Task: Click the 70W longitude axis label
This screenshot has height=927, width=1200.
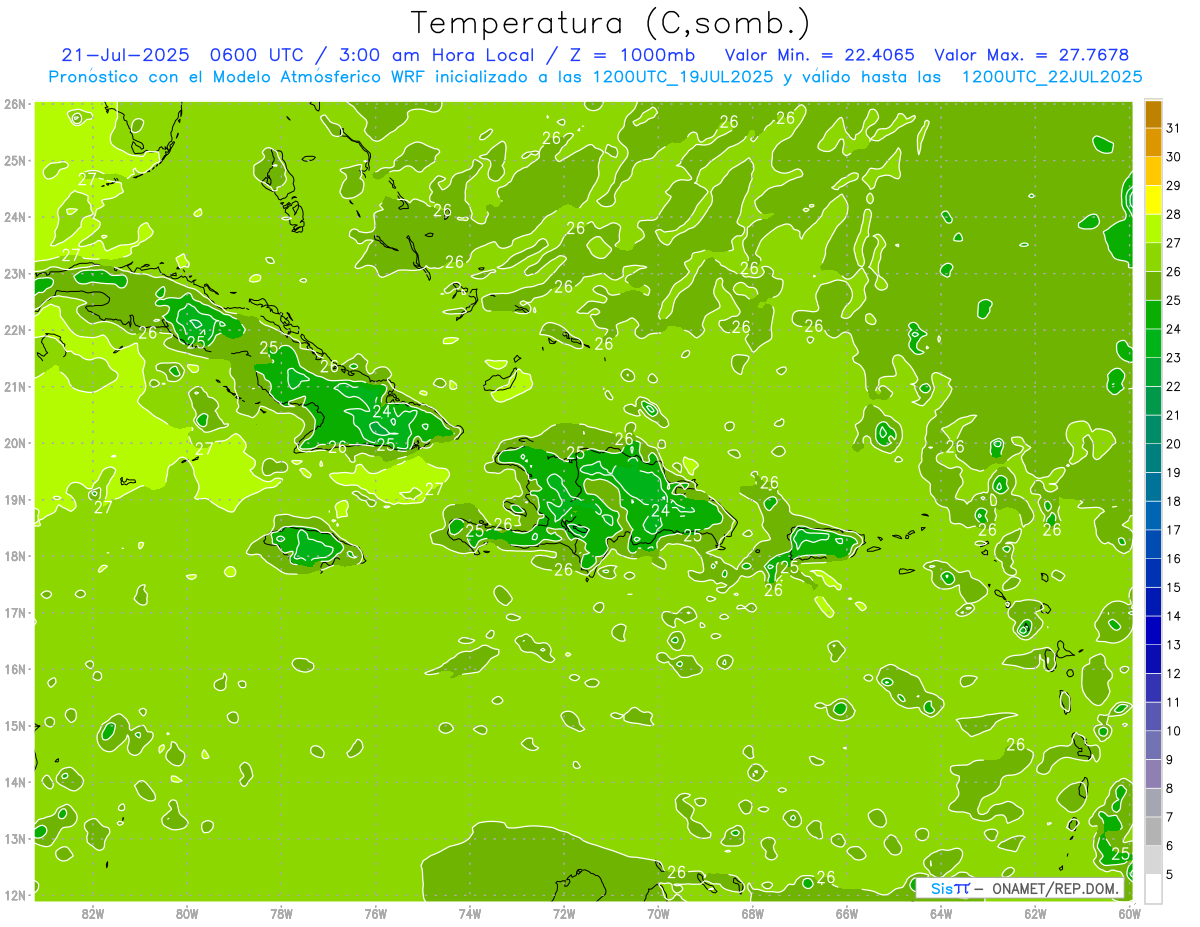Action: click(658, 912)
